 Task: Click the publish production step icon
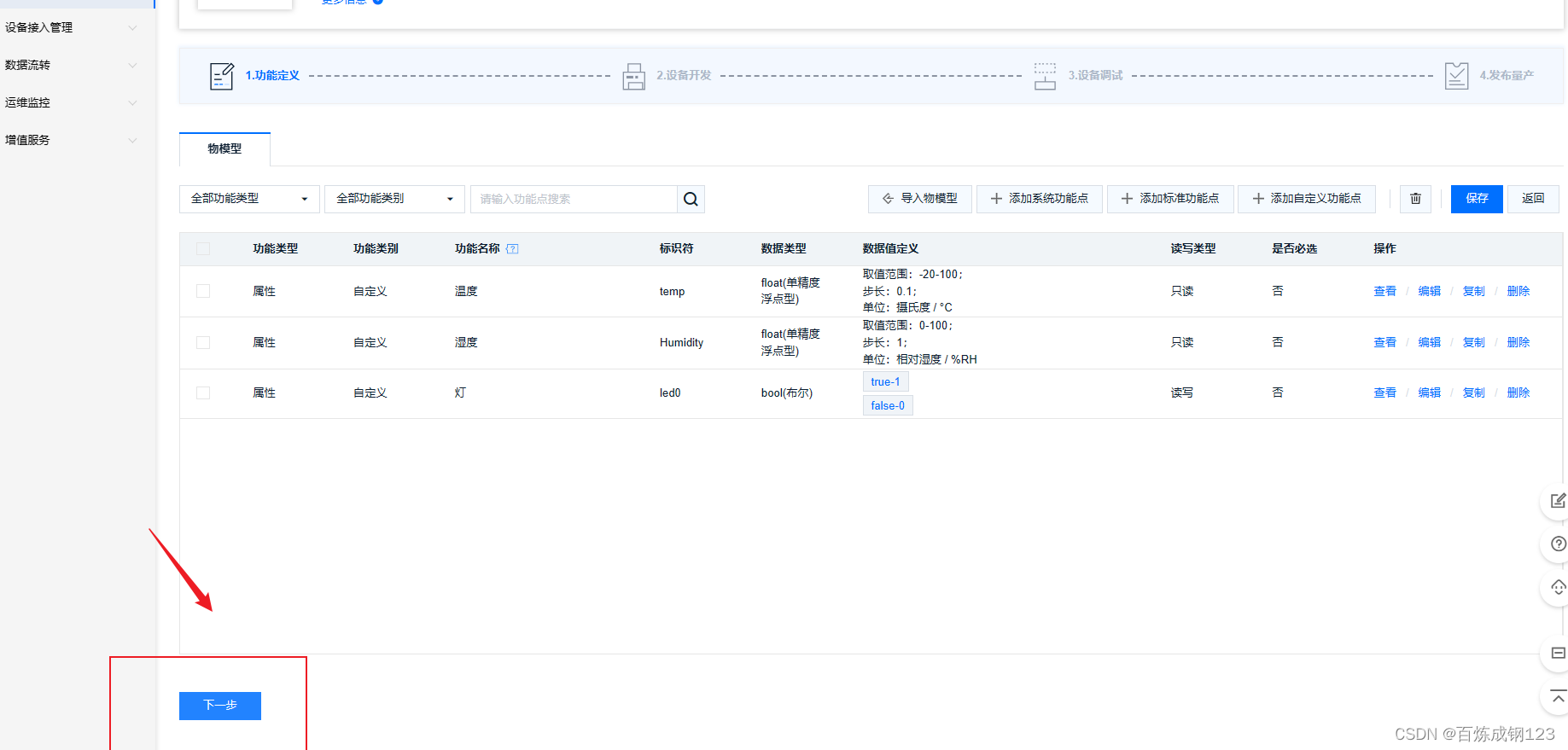coord(1456,76)
